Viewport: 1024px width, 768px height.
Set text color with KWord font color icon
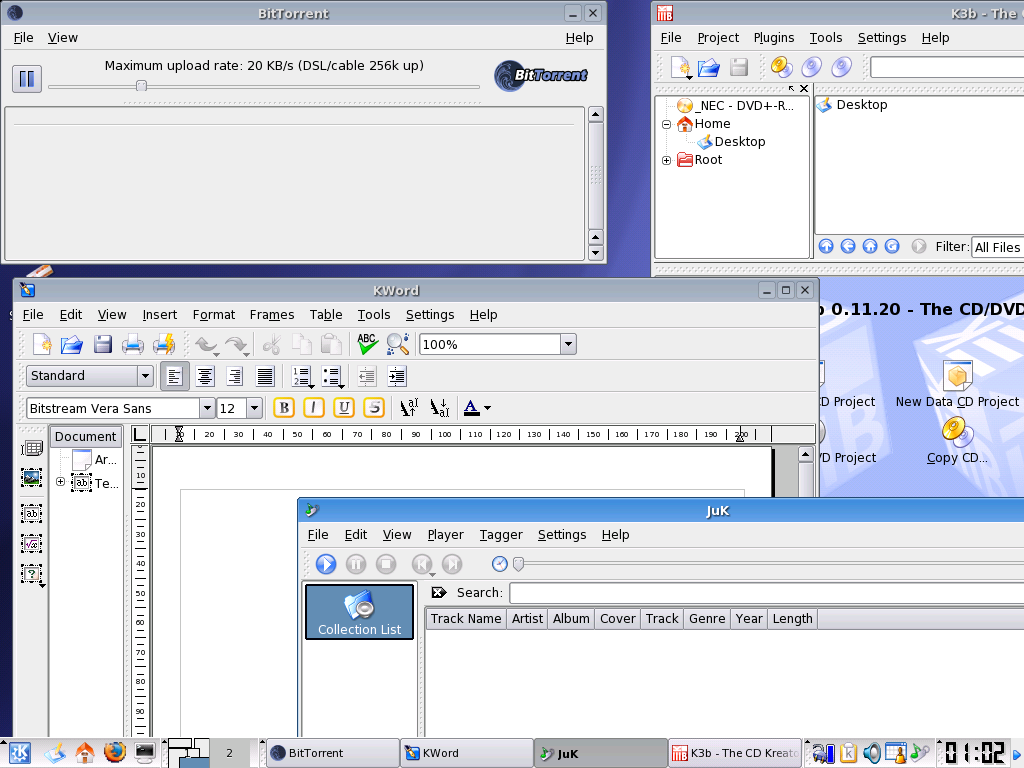[471, 408]
